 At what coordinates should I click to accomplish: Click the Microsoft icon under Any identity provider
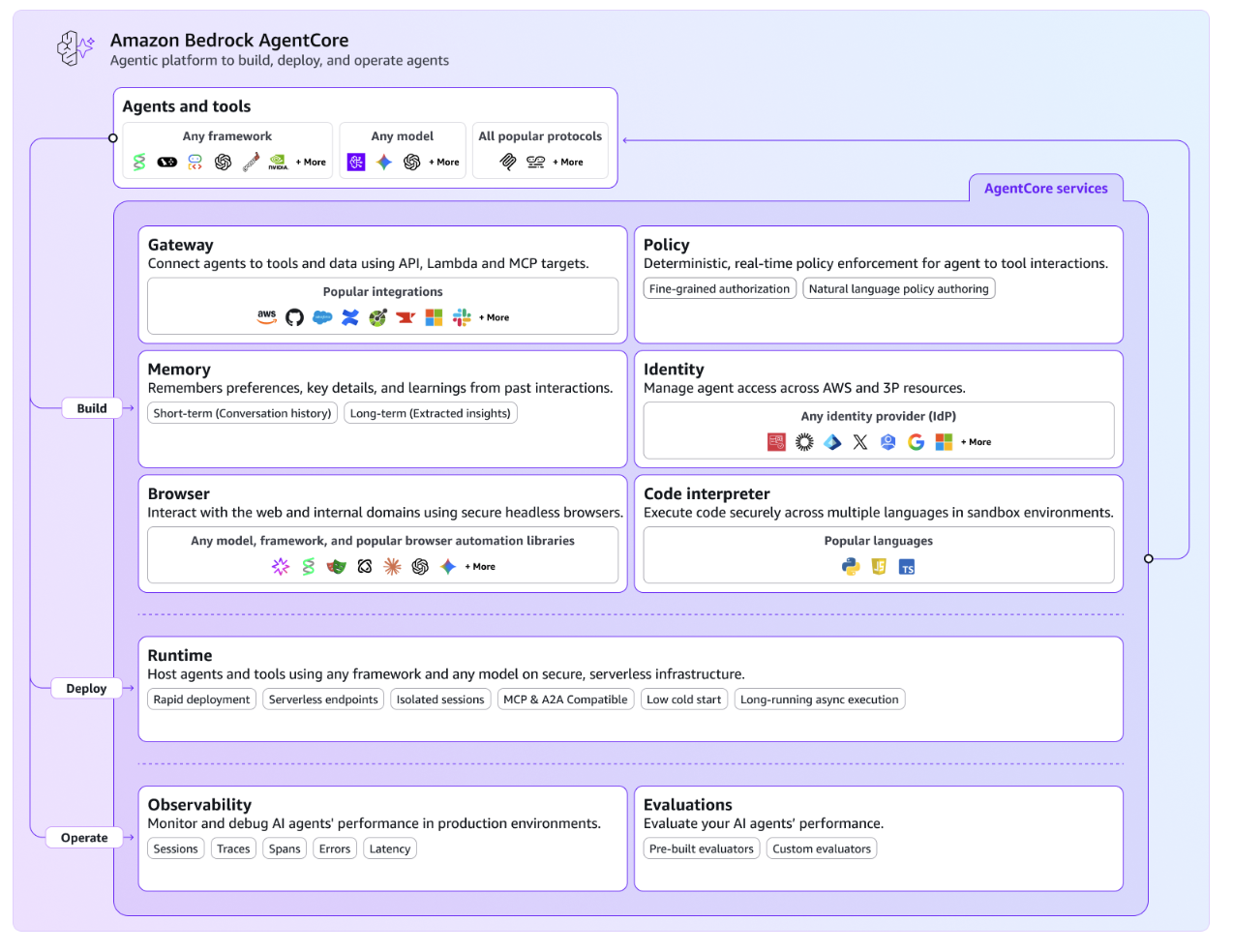[x=944, y=442]
